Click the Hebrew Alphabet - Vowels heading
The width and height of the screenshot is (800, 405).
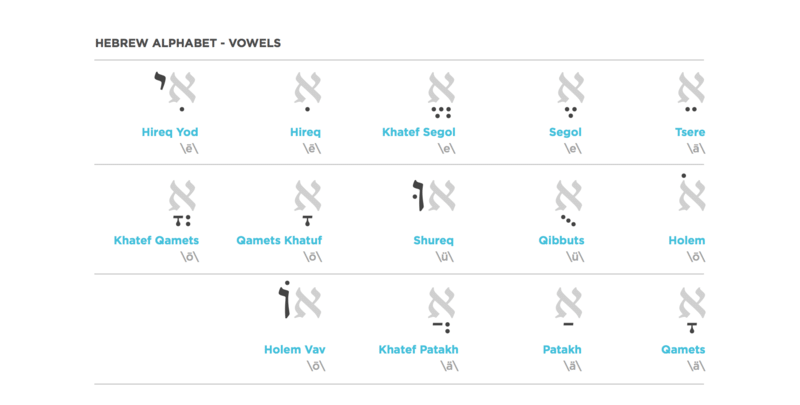(x=188, y=44)
